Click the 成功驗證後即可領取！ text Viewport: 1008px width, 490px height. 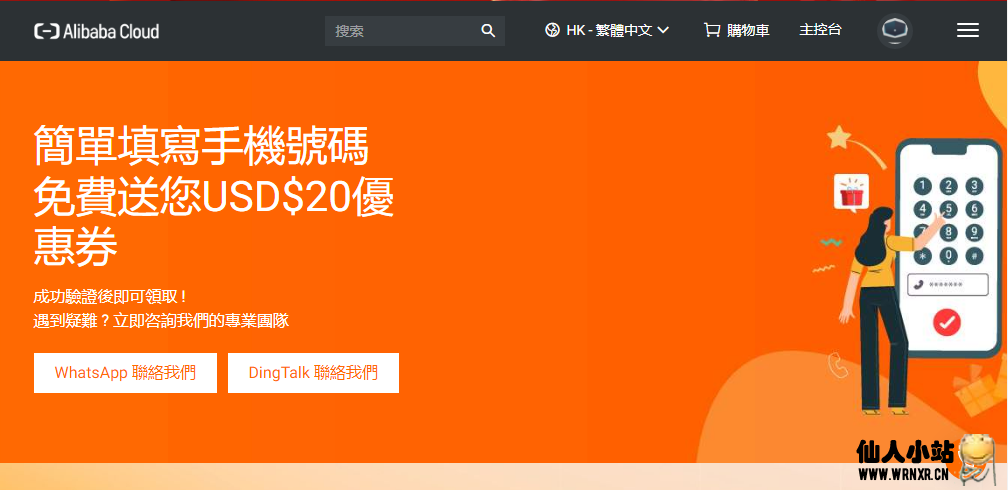coord(111,297)
